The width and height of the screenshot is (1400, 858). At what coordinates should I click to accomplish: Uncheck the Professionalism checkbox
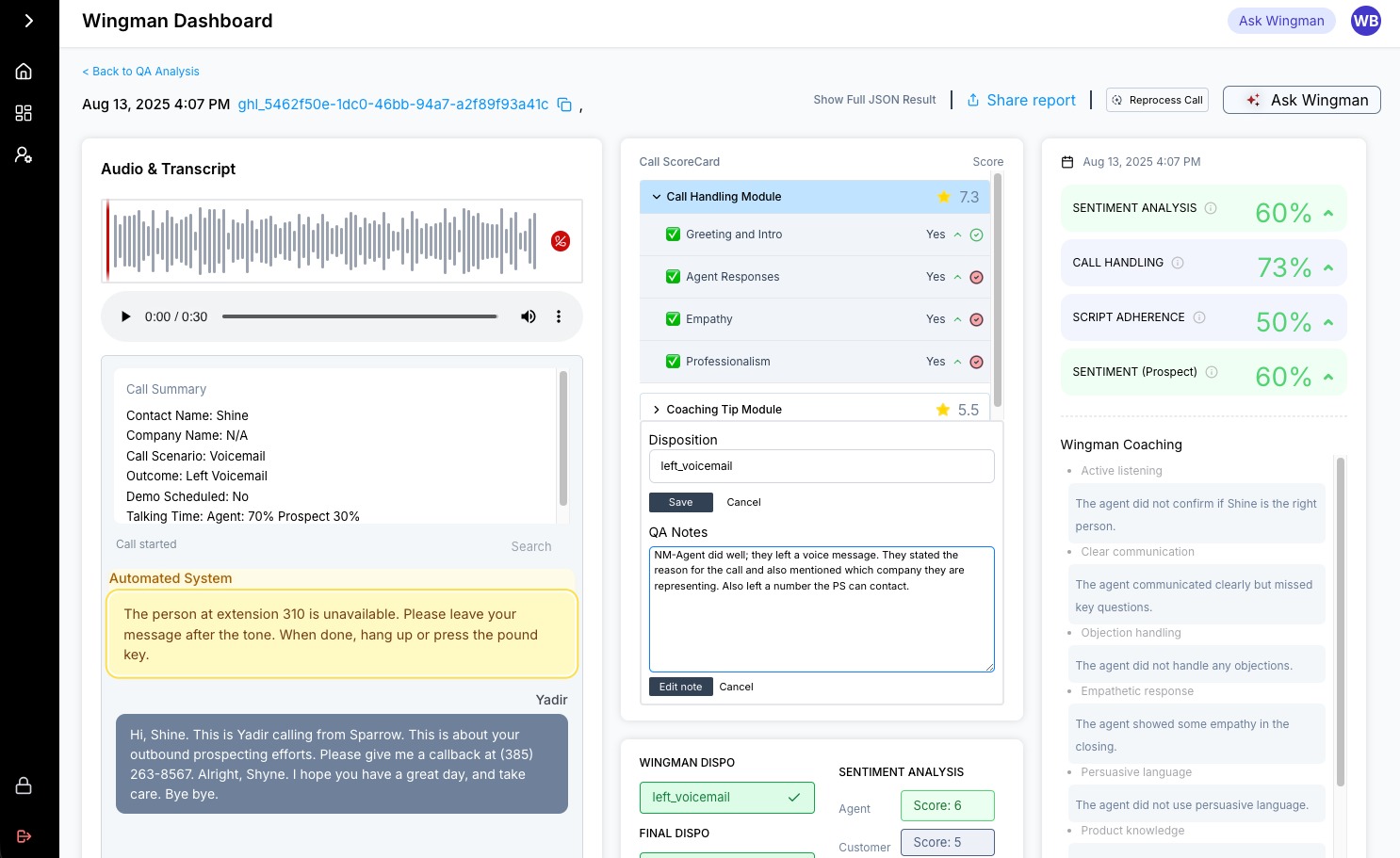coord(673,362)
